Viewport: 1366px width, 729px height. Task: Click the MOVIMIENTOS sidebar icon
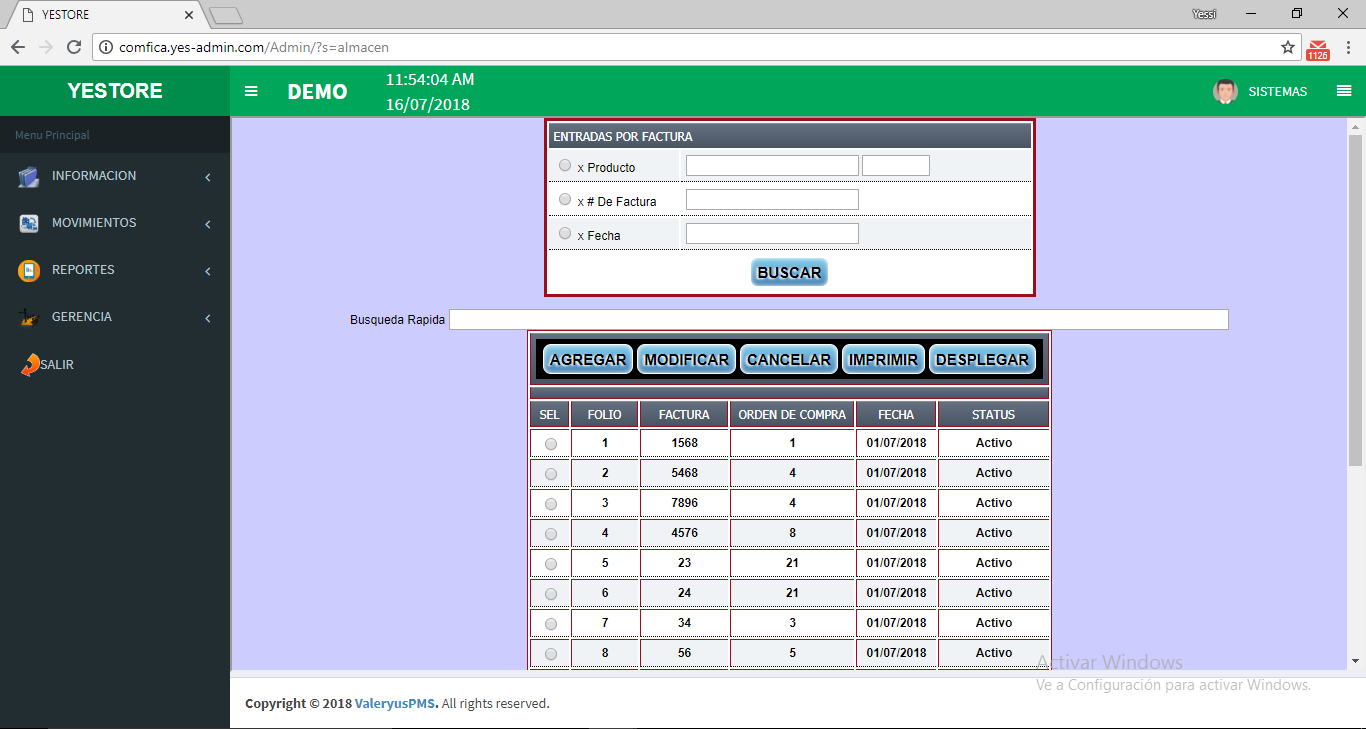coord(29,224)
